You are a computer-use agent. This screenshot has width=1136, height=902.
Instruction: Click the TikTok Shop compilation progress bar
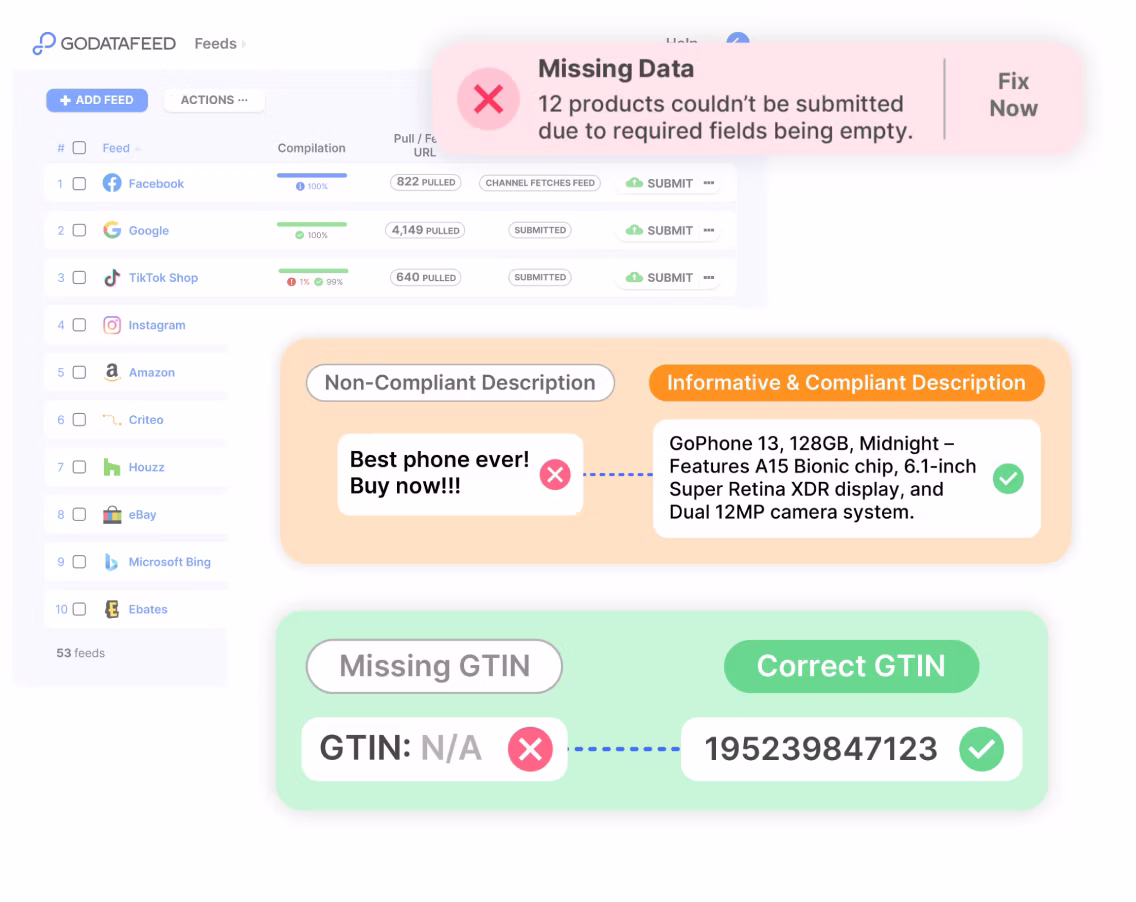313,271
